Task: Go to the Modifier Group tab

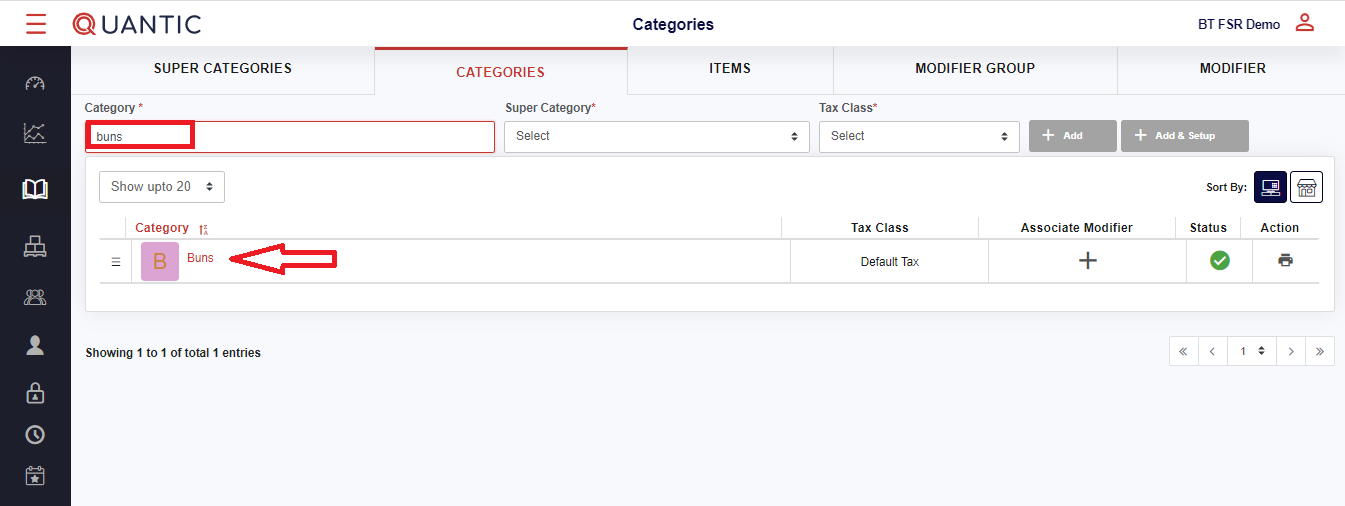Action: 975,69
